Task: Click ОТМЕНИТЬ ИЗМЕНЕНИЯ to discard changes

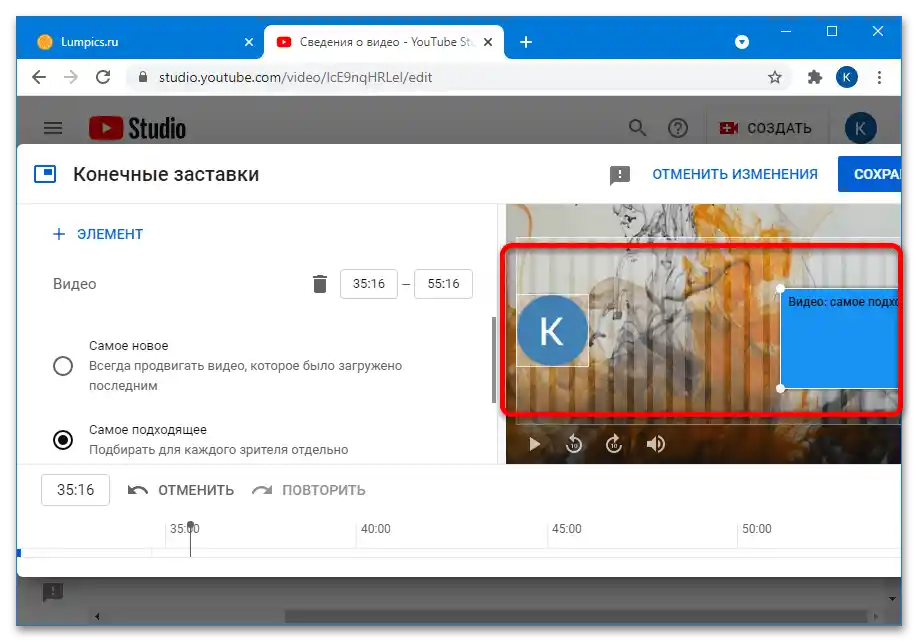Action: (x=736, y=174)
